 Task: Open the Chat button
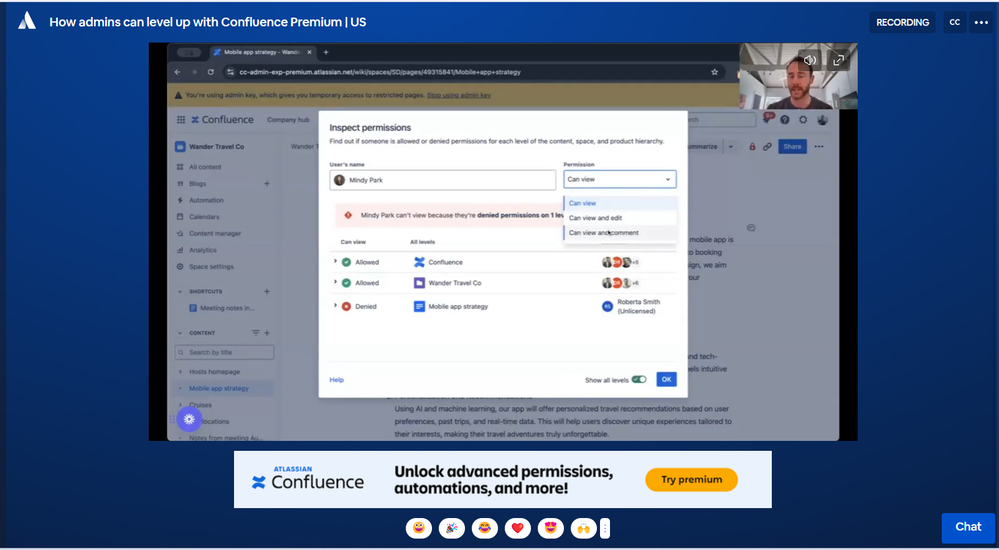(968, 527)
